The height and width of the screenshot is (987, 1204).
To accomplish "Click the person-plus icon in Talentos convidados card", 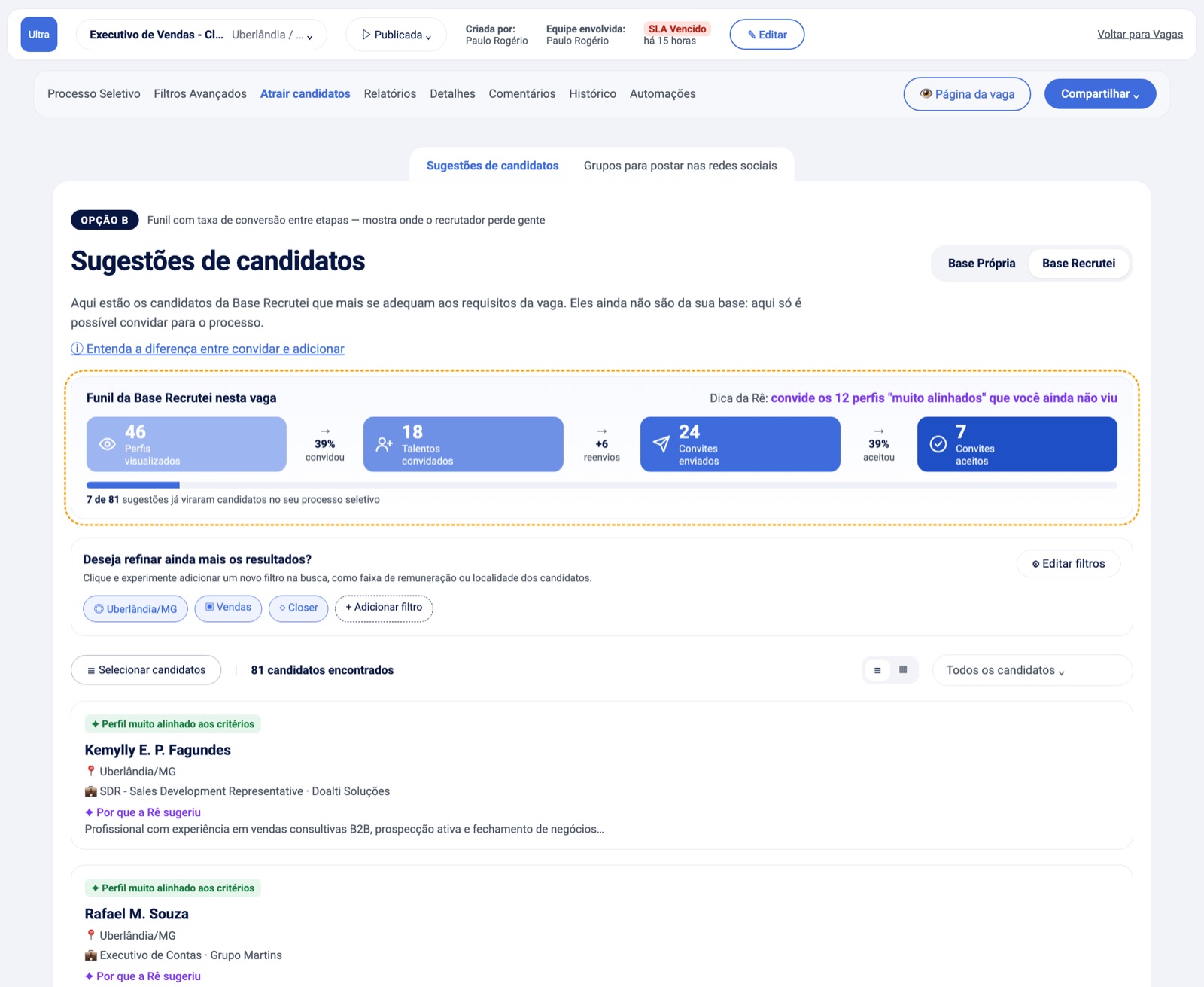I will [x=385, y=444].
